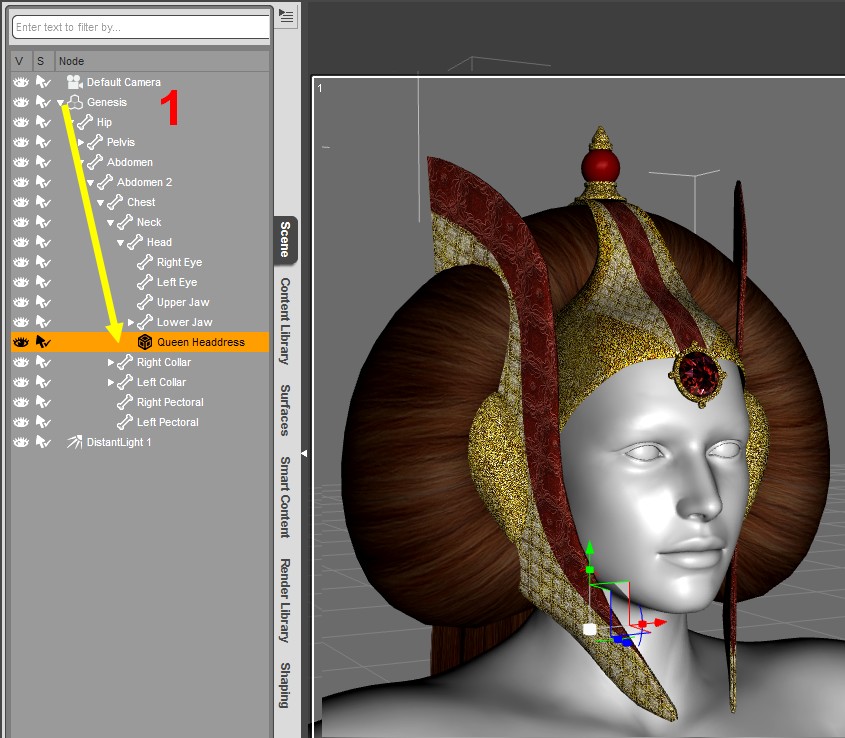
Task: Toggle selectability of Default Camera
Action: [43, 82]
